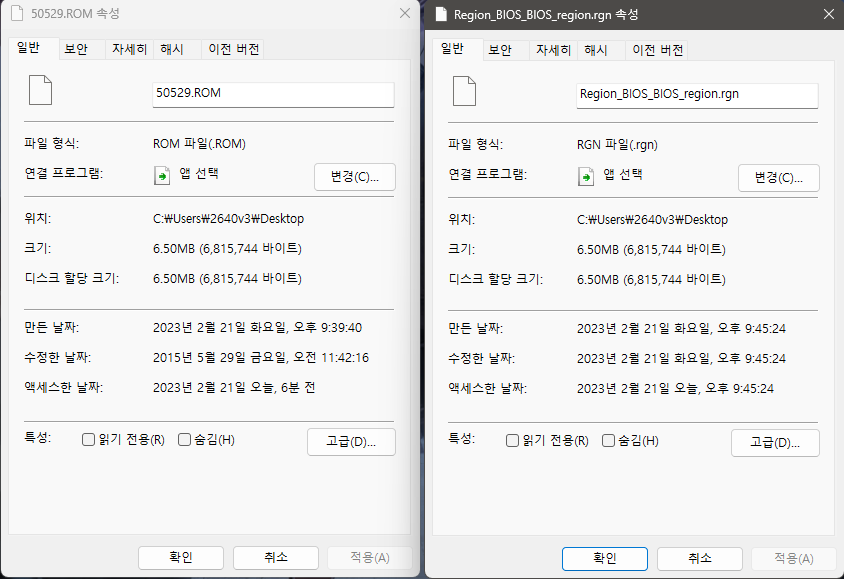Viewport: 844px width, 579px height.
Task: Click 수정한 날짜 value in Region_BIOS window
Action: pos(681,359)
